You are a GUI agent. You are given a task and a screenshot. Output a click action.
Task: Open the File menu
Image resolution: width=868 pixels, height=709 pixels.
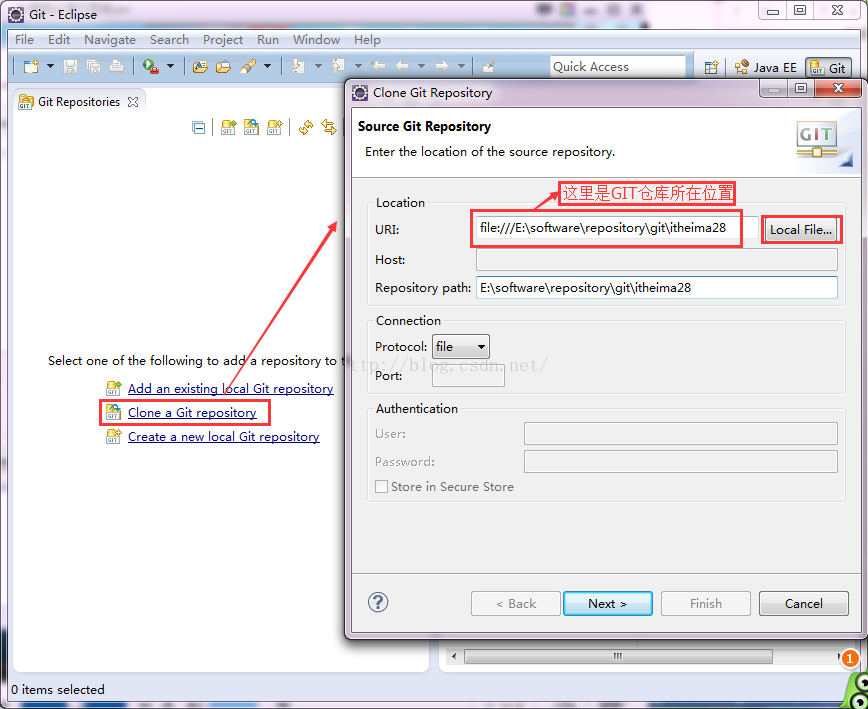[x=24, y=40]
